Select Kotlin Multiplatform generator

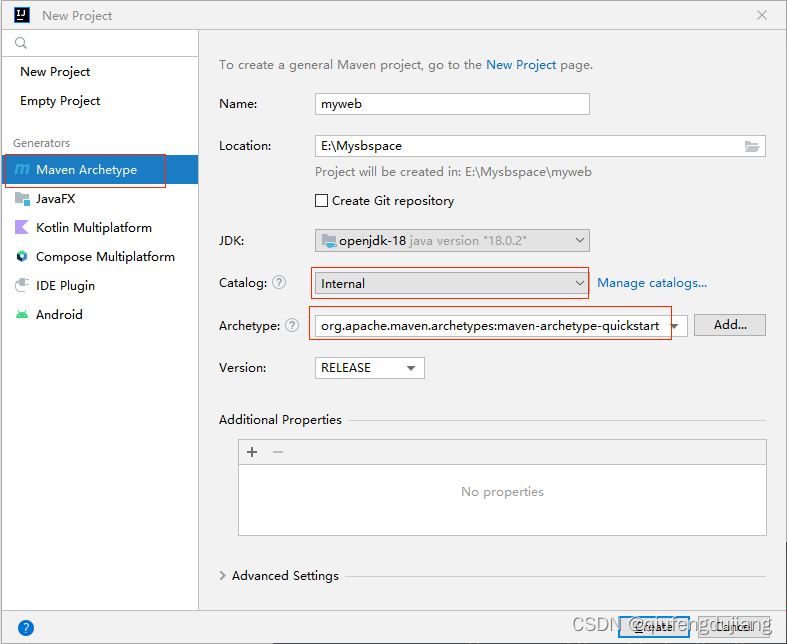pos(100,227)
